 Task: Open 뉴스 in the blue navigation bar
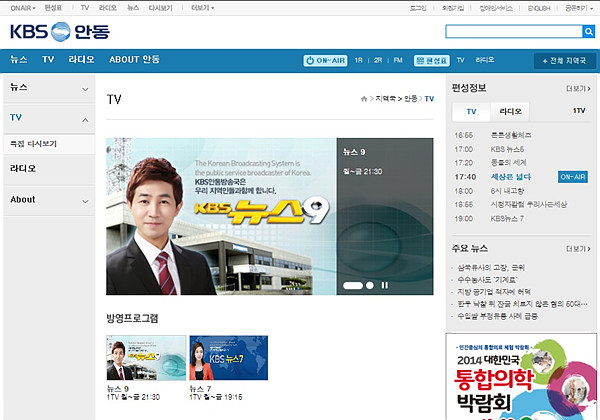pos(18,60)
